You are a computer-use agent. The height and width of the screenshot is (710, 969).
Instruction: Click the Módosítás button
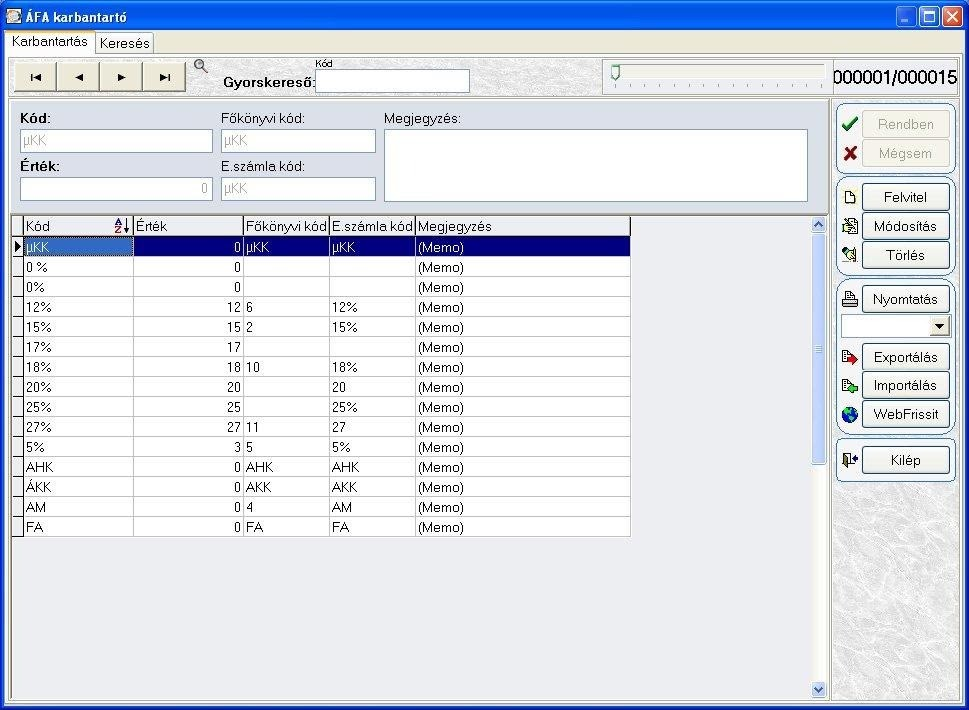905,226
